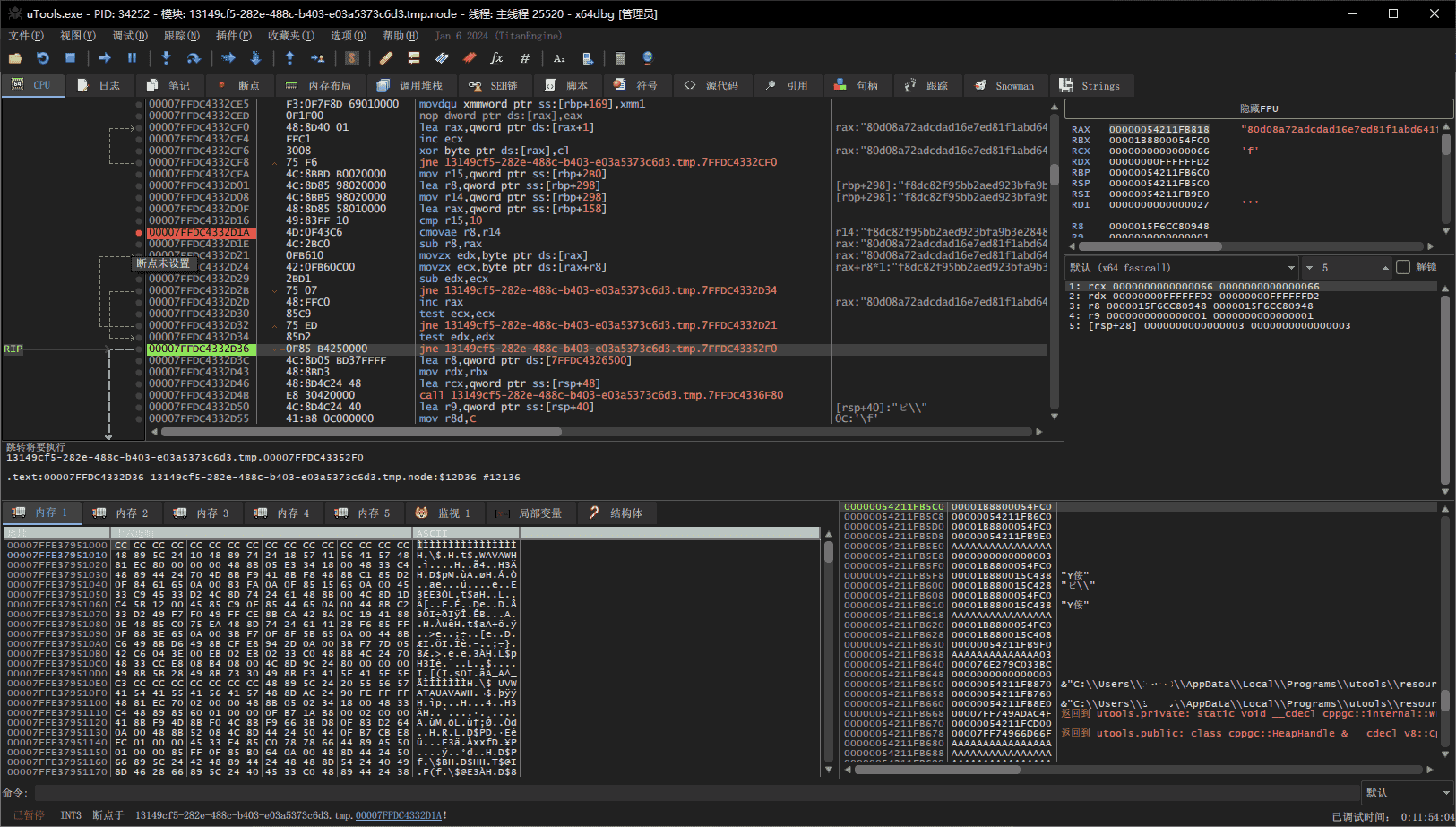This screenshot has height=827, width=1456.
Task: Enable the 解锁 checkbox
Action: tap(1403, 267)
